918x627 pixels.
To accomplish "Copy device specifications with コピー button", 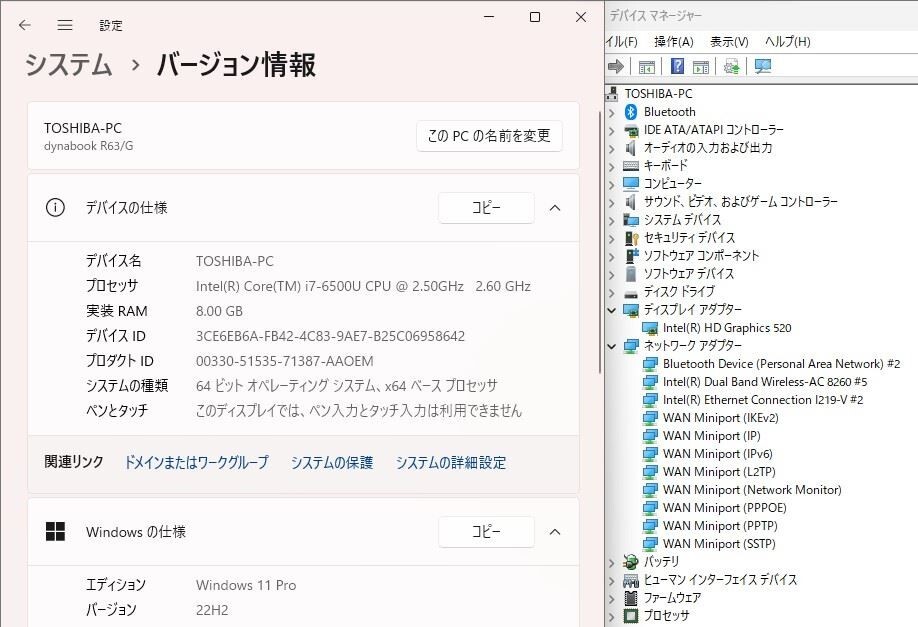I will pos(486,207).
